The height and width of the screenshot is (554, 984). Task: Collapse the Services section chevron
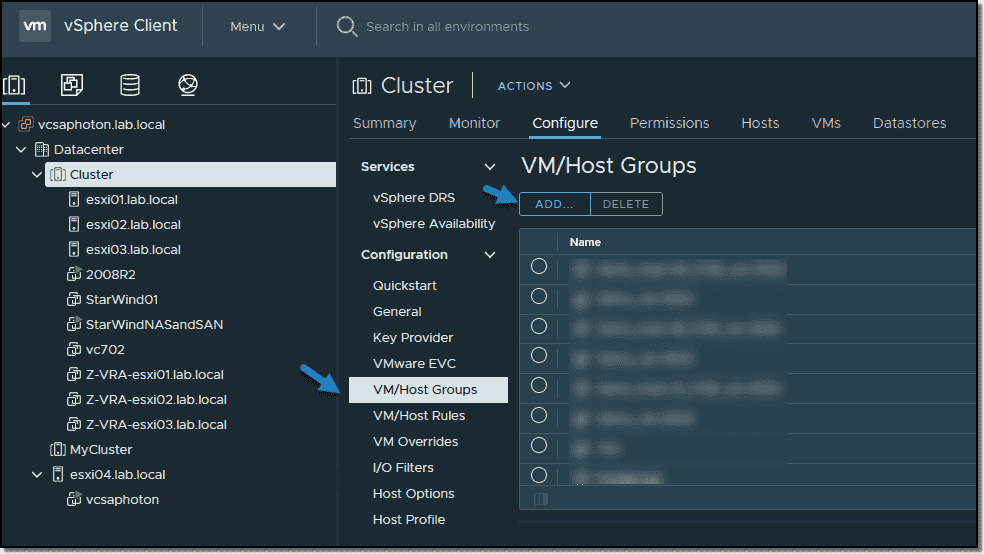(490, 167)
